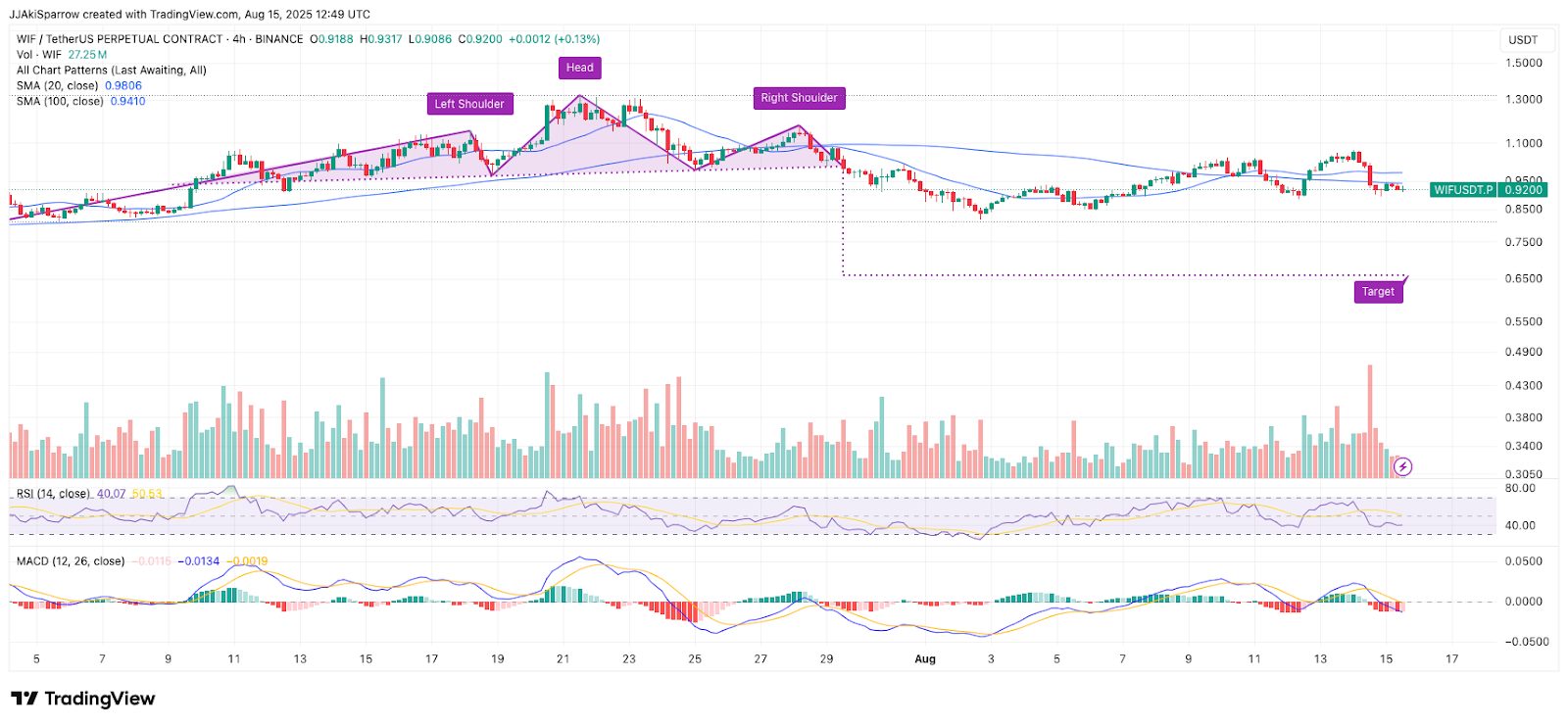This screenshot has width=1568, height=726.
Task: Select the Right Shoulder pattern label
Action: [x=799, y=98]
